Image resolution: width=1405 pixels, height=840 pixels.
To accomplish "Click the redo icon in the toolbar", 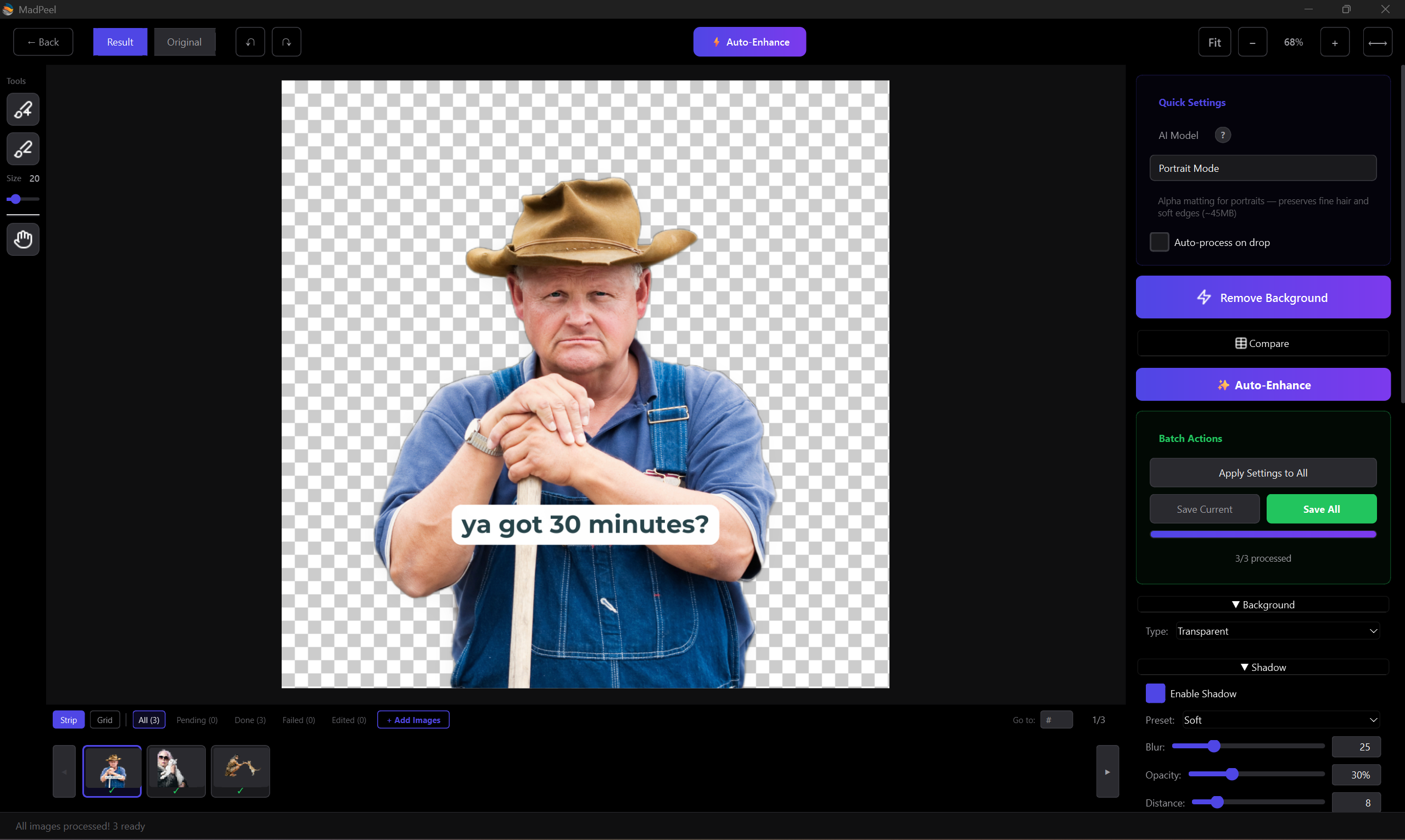I will tap(287, 41).
